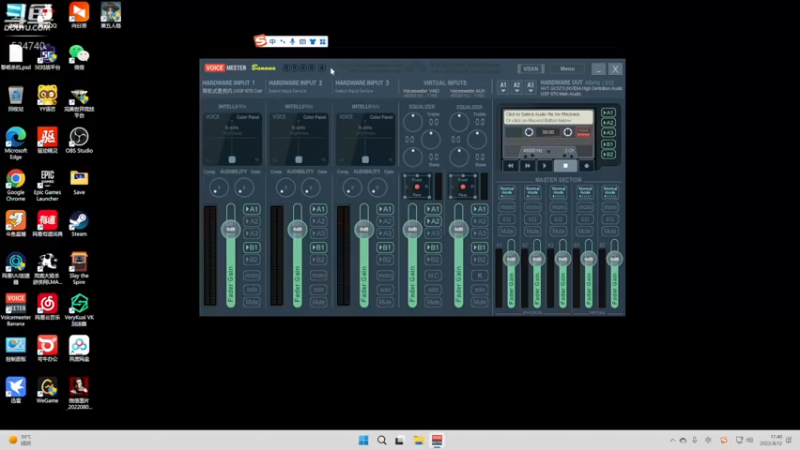Open the Color Panel on Hardware Input 2
The height and width of the screenshot is (450, 800).
pyautogui.click(x=314, y=117)
